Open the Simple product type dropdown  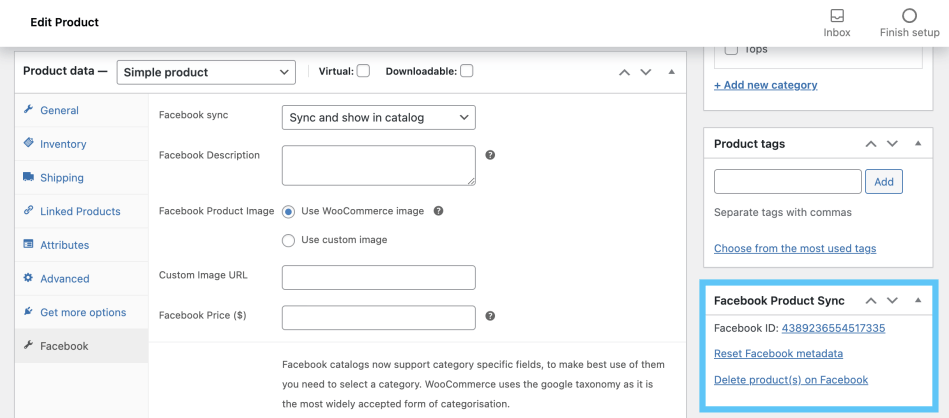click(x=206, y=72)
